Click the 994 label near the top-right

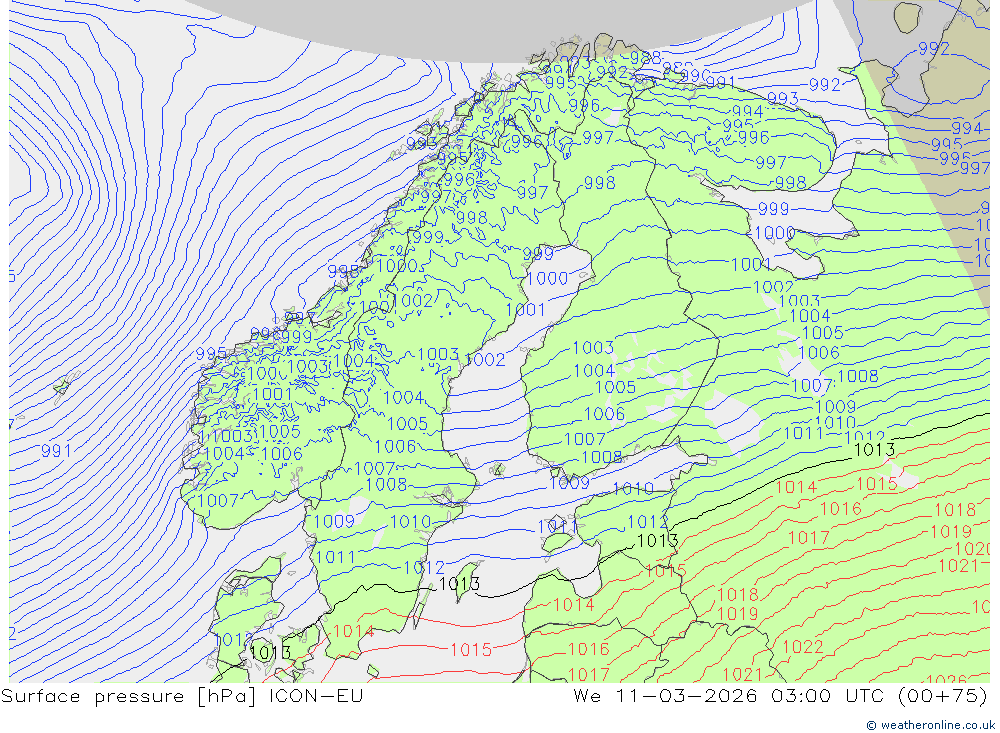pos(966,128)
